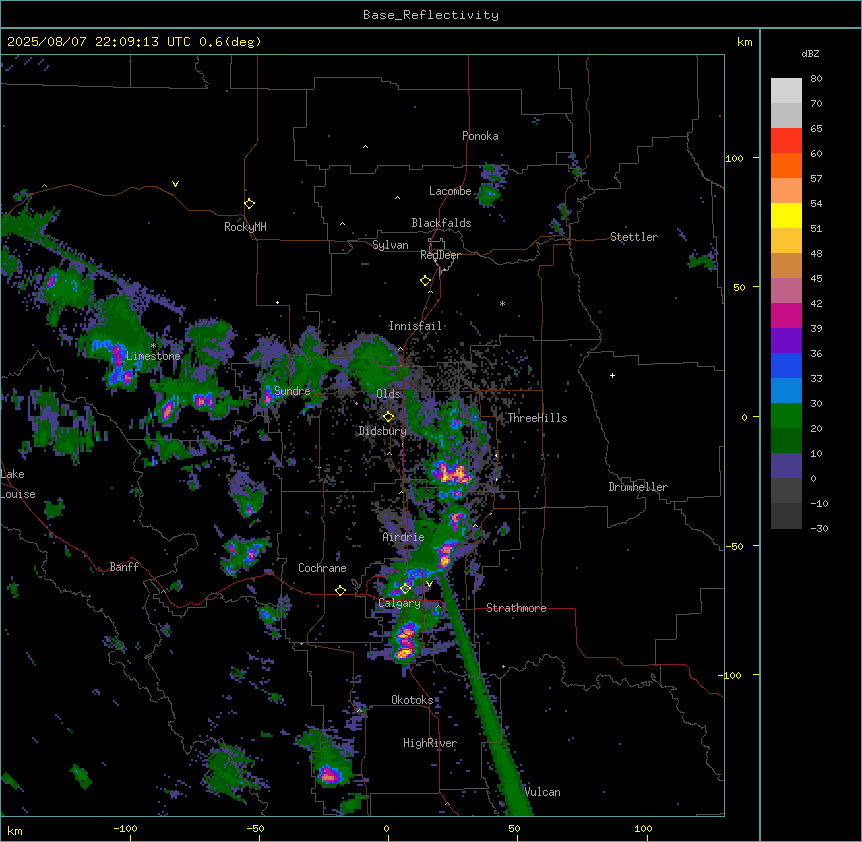This screenshot has height=842, width=862.
Task: Click the yellow diamond marker below RedDeer
Action: tap(426, 281)
